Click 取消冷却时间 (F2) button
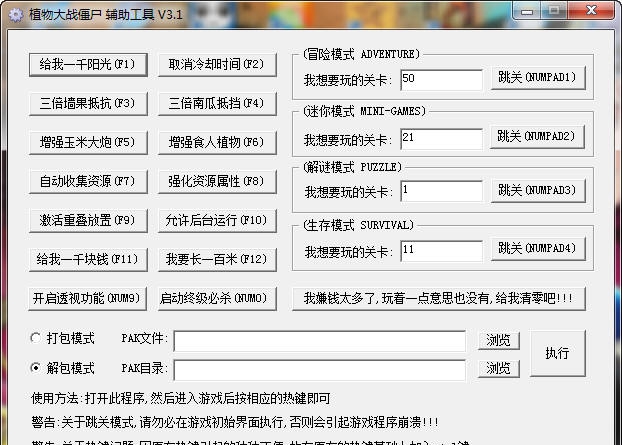The width and height of the screenshot is (622, 445). 217,64
